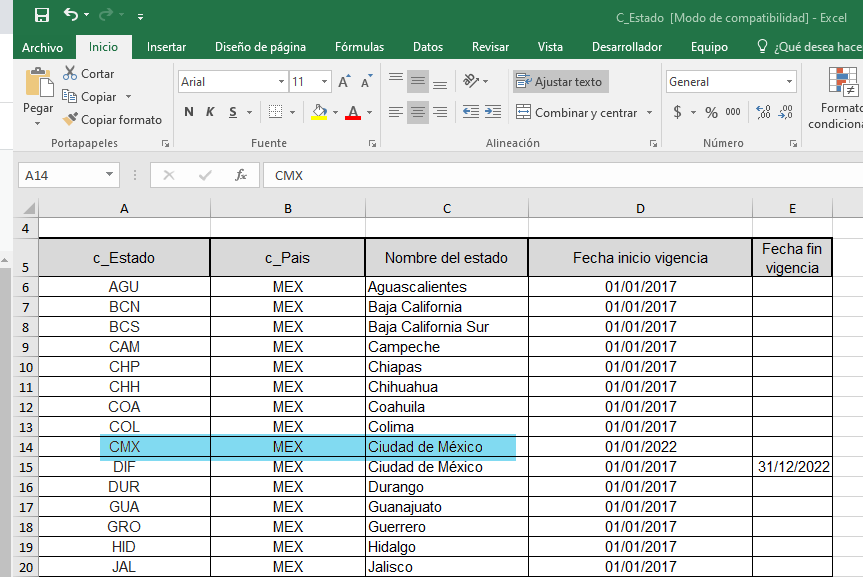The width and height of the screenshot is (863, 577).
Task: Open the Arial font name dropdown
Action: [x=281, y=81]
